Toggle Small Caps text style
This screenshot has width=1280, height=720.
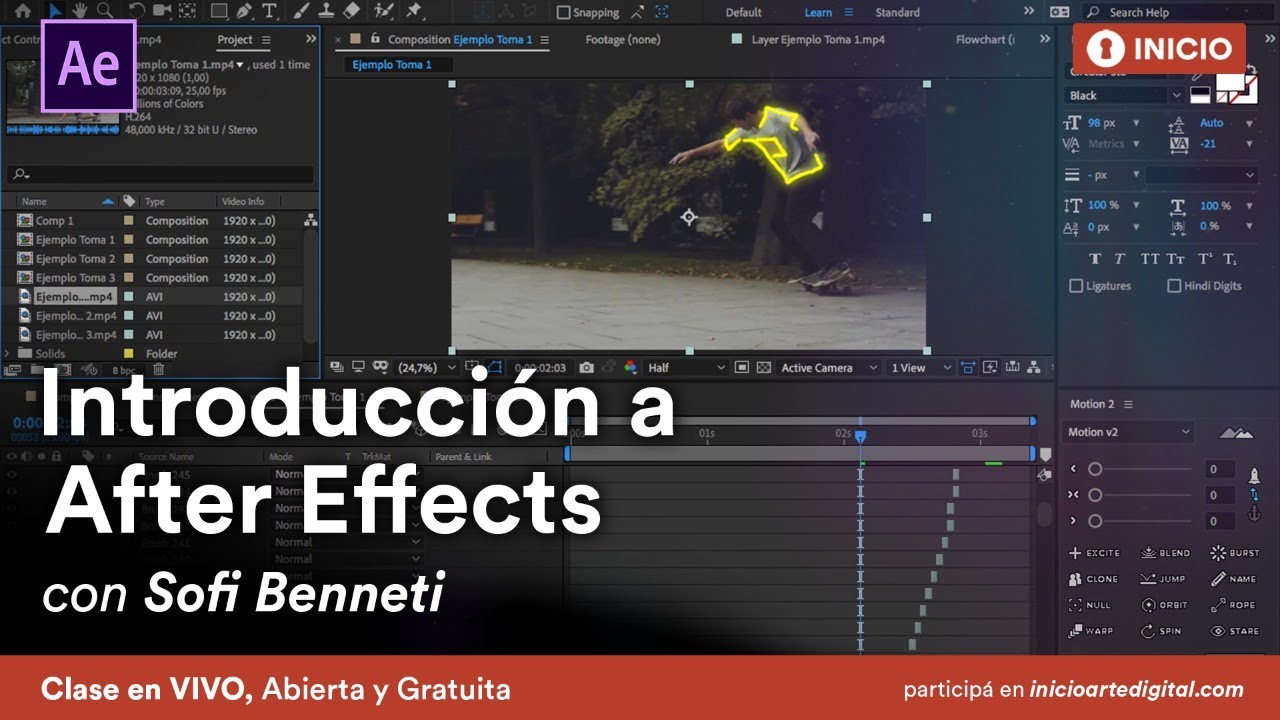tap(1176, 259)
